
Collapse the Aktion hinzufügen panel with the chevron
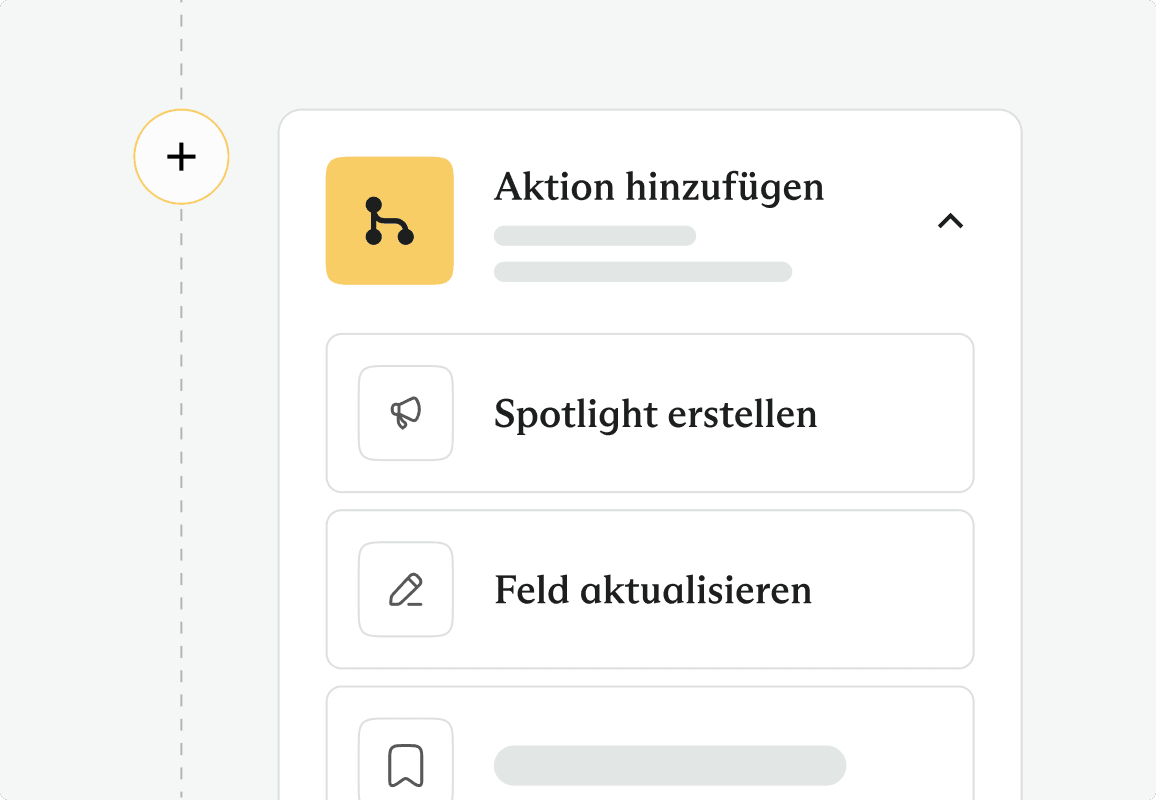[x=950, y=220]
